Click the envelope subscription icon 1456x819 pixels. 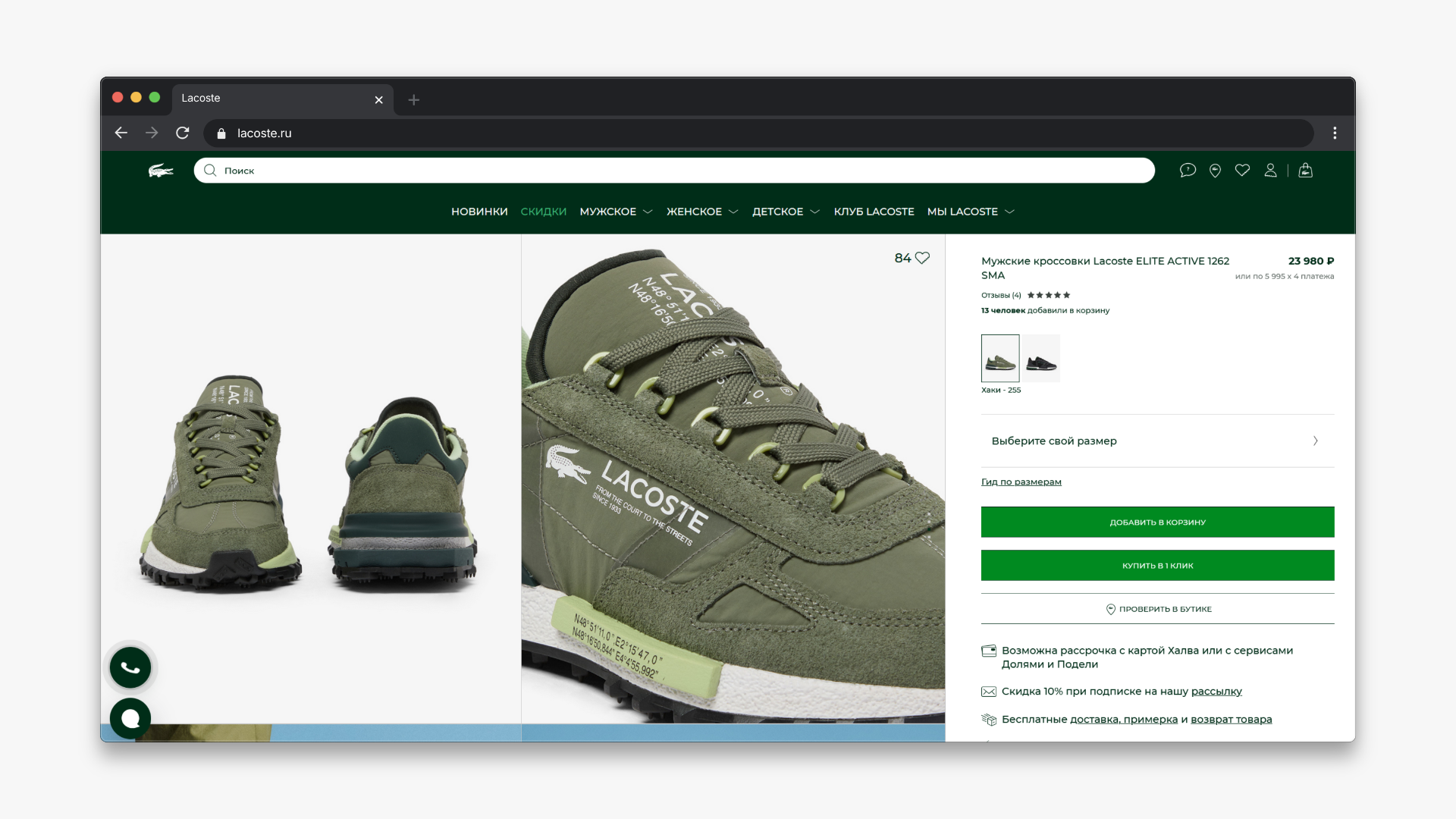click(989, 692)
